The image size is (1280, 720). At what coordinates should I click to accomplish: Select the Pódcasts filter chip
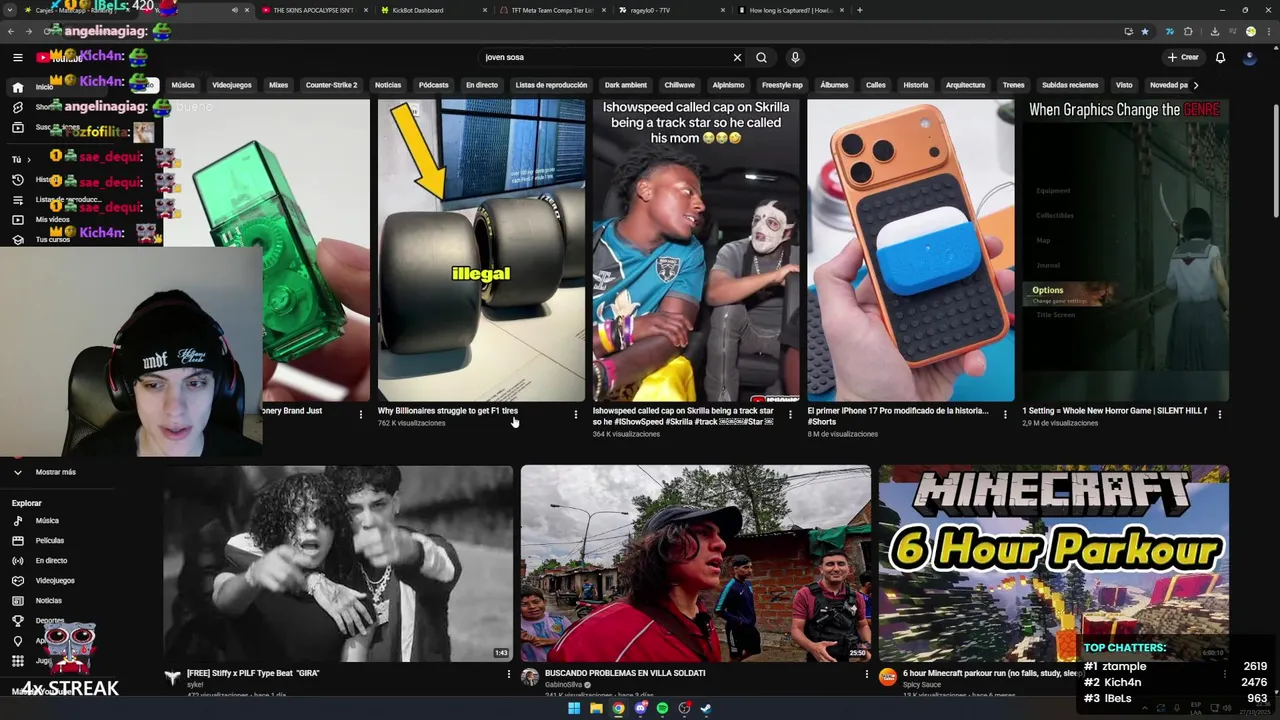[x=433, y=85]
